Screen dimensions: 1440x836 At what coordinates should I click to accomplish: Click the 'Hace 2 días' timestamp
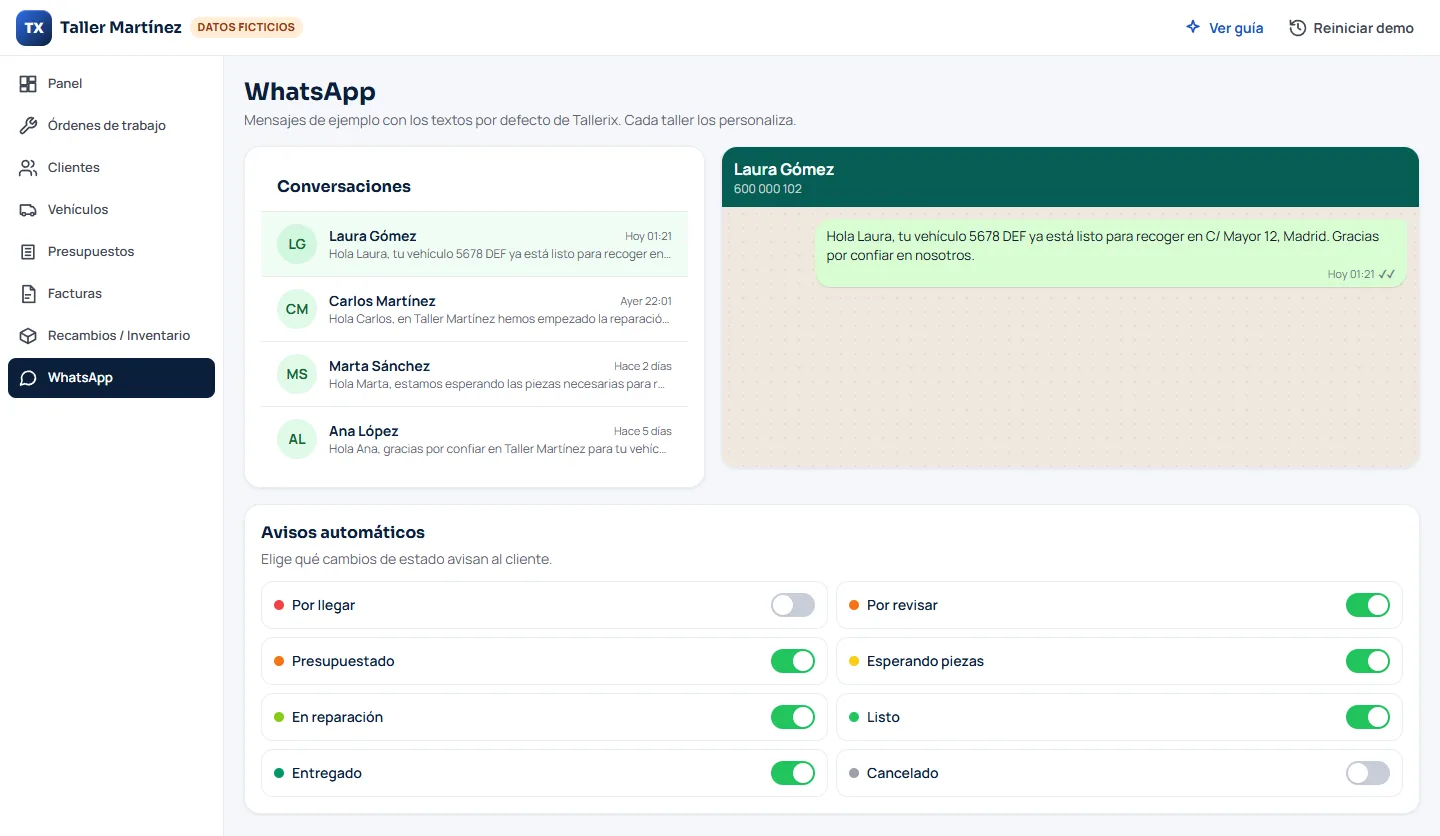click(x=643, y=366)
